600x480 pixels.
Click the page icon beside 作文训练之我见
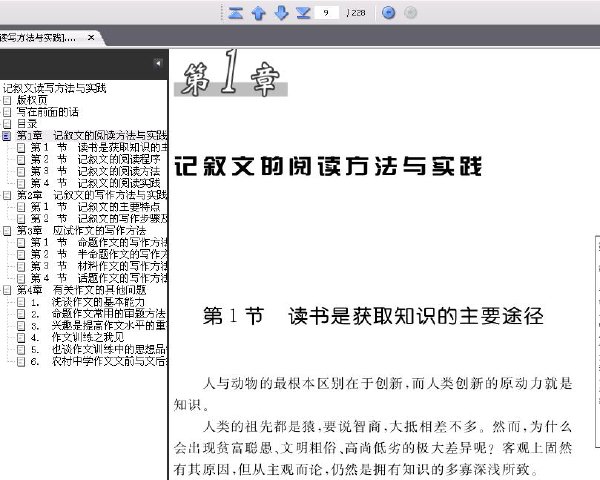(x=21, y=338)
